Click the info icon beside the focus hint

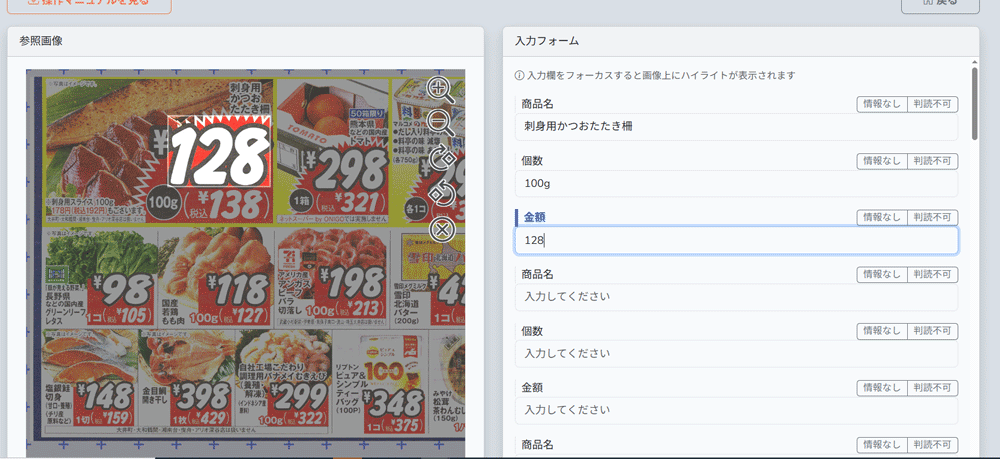(519, 75)
